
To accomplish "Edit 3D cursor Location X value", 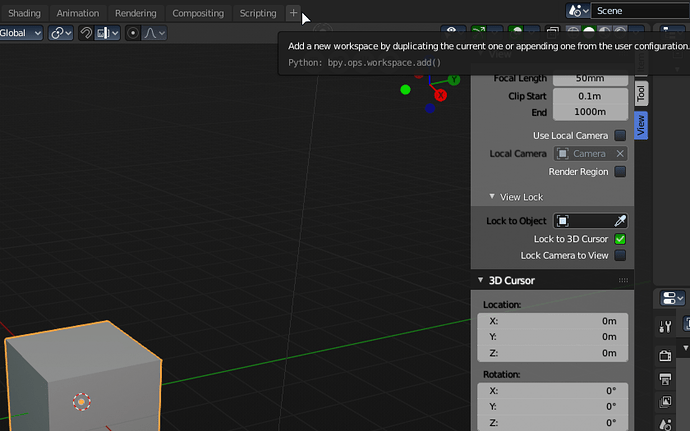I will [x=553, y=321].
